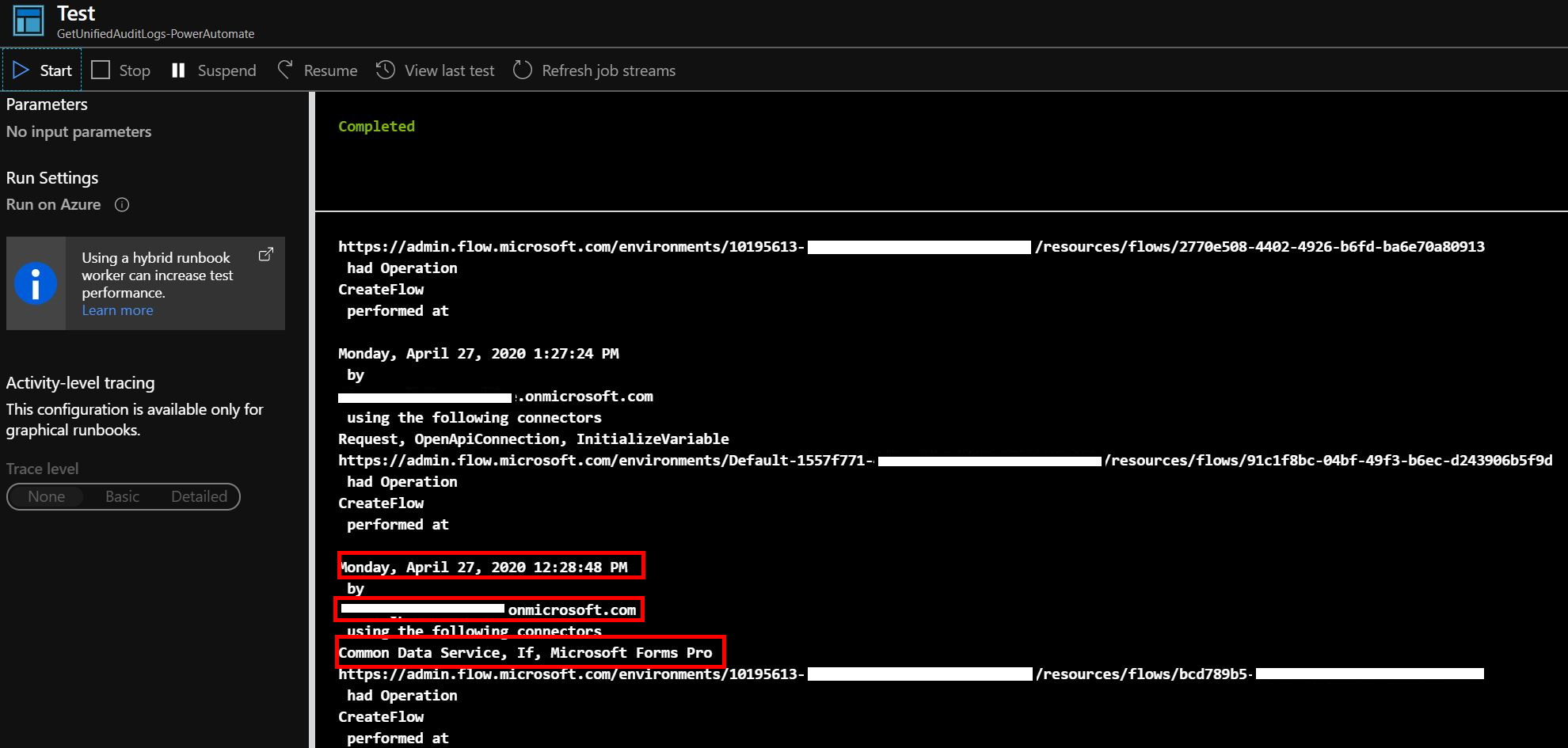
Task: Click the Default-1557f771 environment flow URL
Action: coord(946,461)
